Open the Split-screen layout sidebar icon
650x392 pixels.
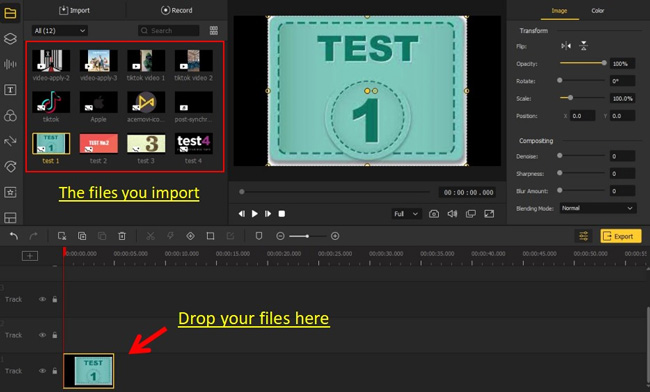[10, 217]
